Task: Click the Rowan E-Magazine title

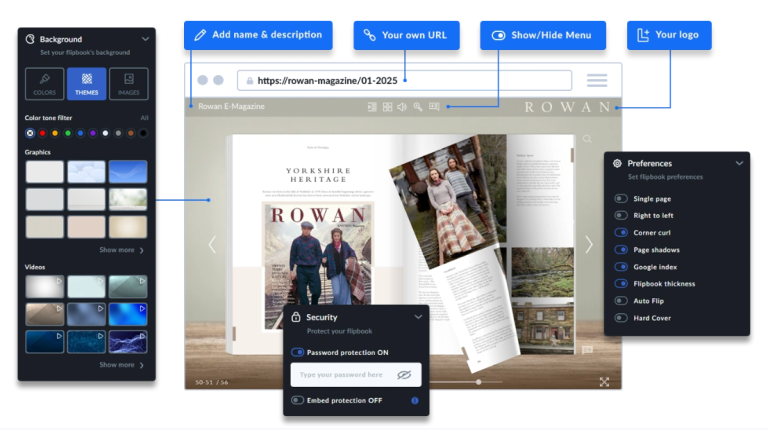Action: coord(231,106)
